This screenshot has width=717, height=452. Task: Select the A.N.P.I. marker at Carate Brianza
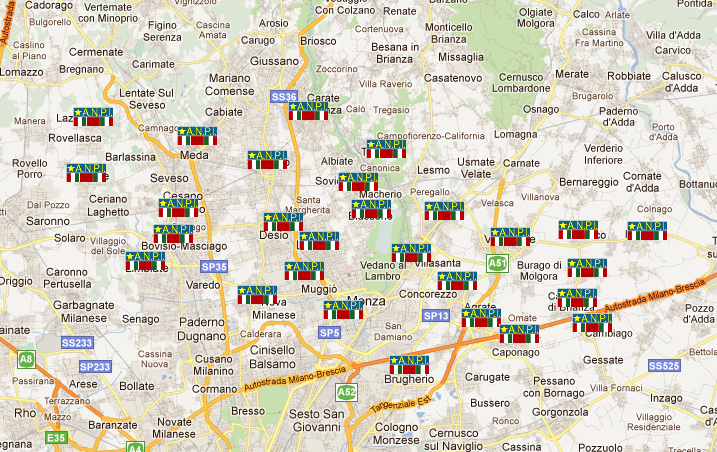click(x=309, y=111)
